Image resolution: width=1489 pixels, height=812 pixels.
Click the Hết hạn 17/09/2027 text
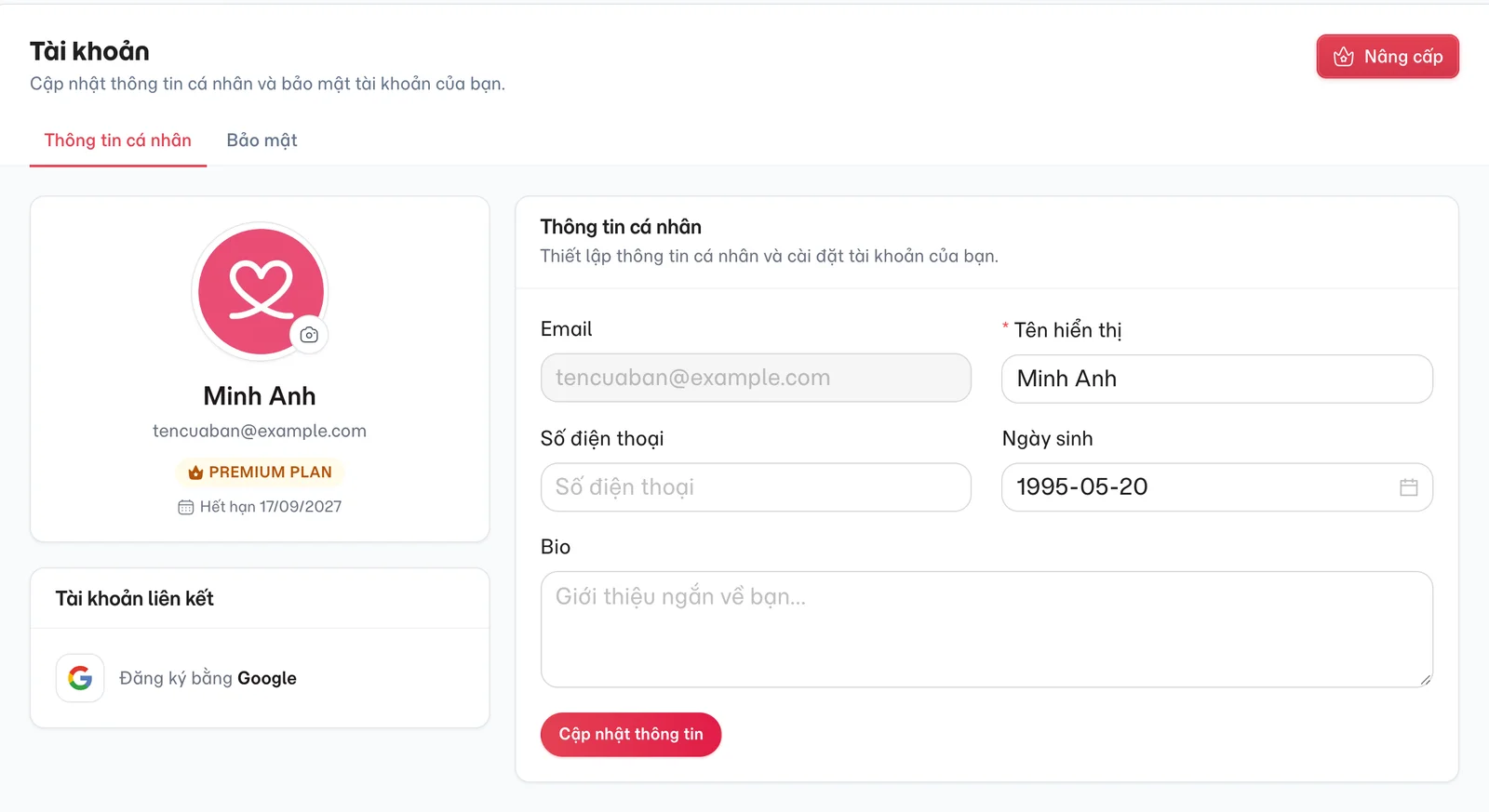click(271, 507)
